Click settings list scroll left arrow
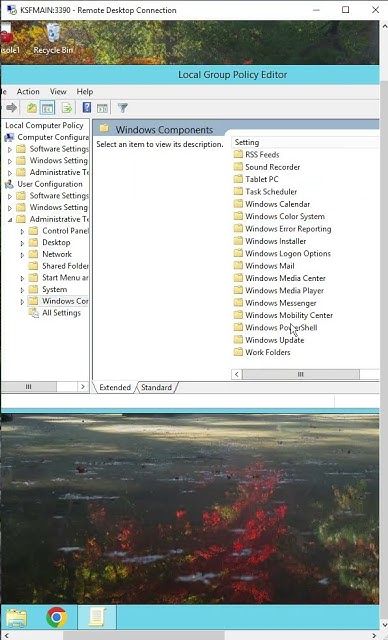The height and width of the screenshot is (640, 388). click(x=237, y=374)
